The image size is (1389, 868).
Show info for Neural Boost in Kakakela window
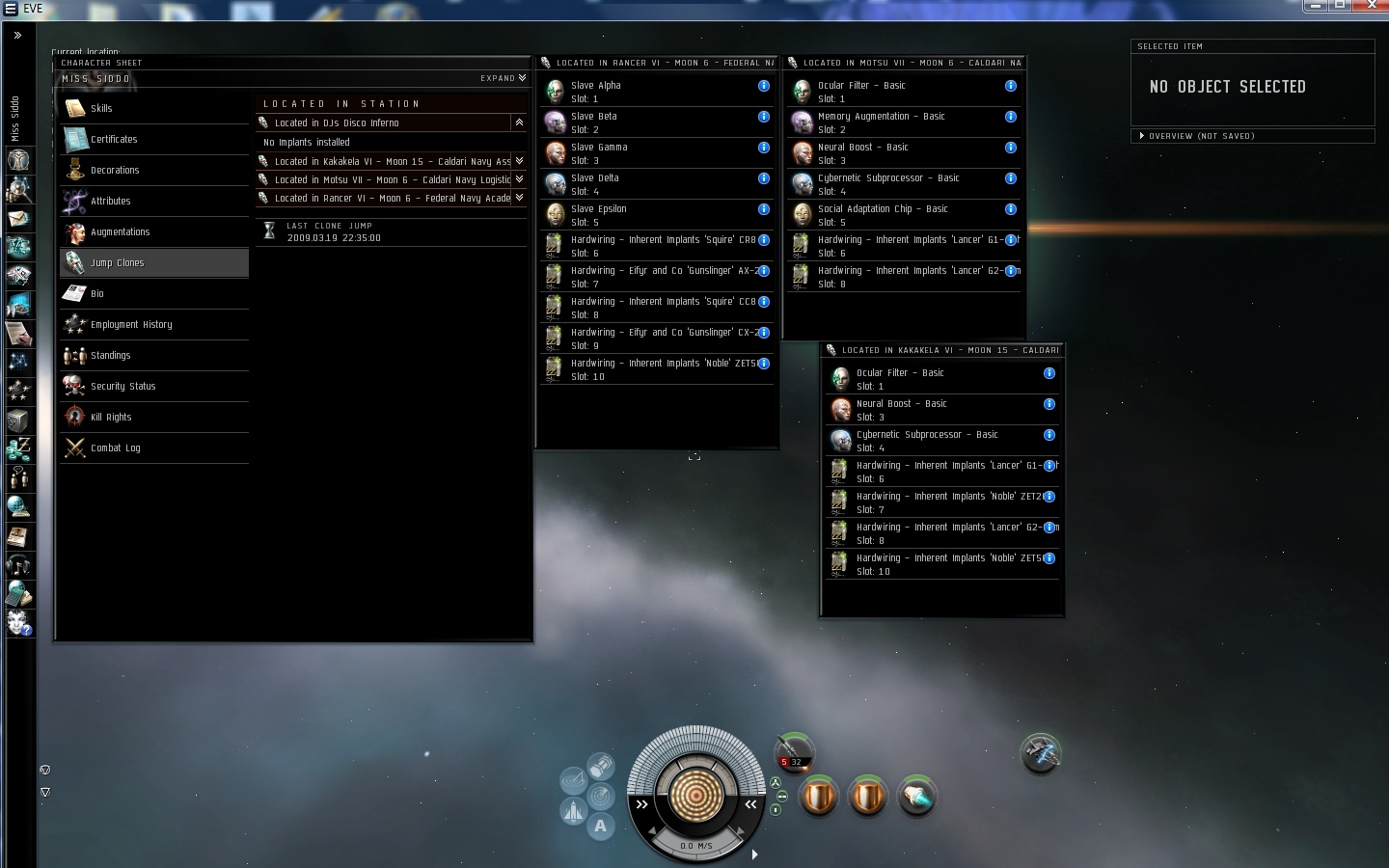[x=1049, y=404]
